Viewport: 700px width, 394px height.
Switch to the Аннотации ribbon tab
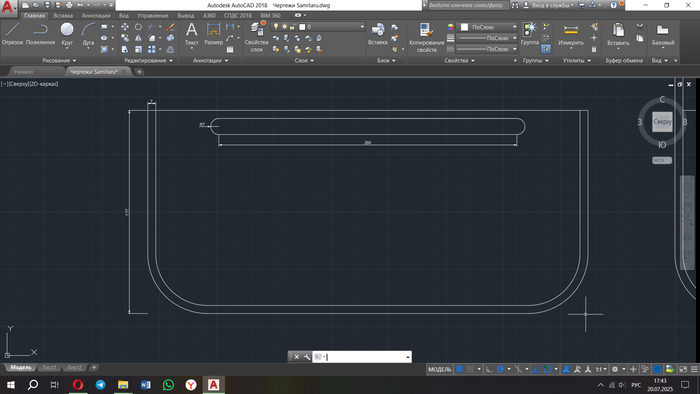click(x=96, y=15)
